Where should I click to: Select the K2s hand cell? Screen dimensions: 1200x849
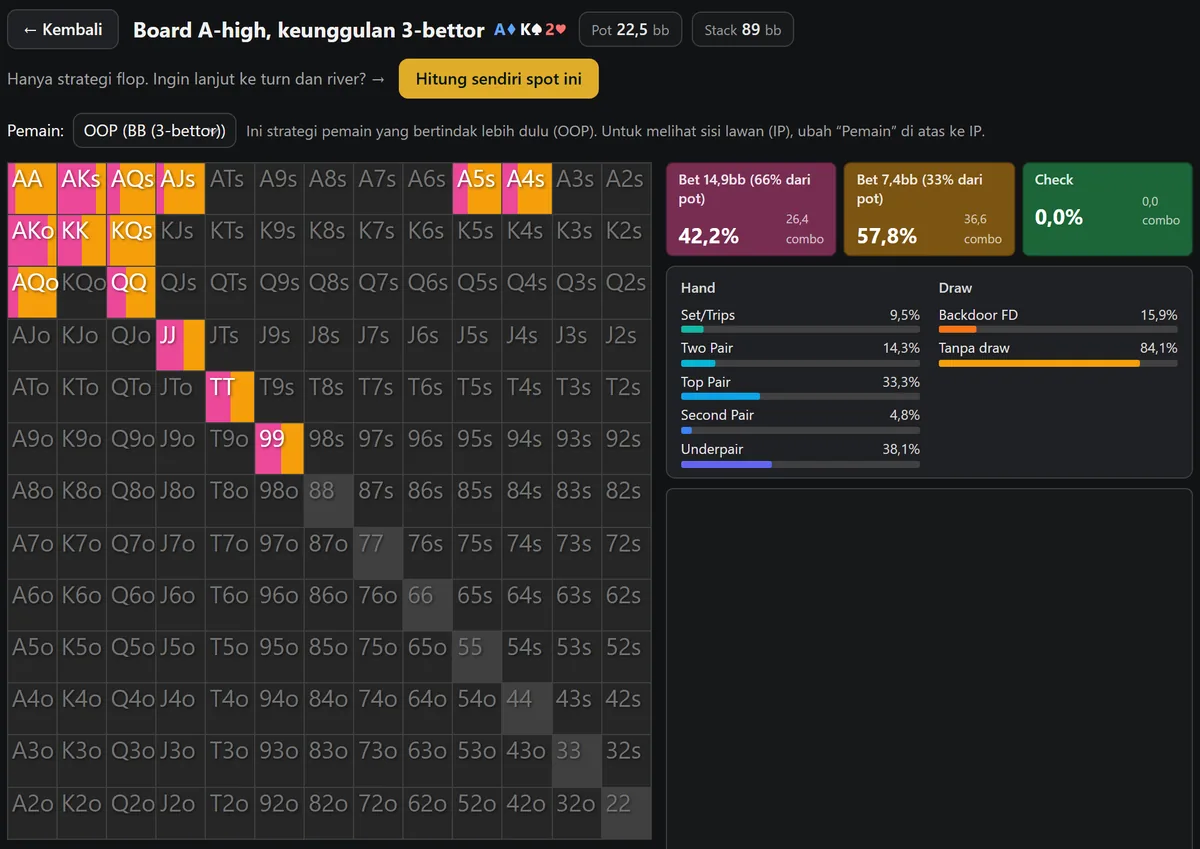[x=626, y=240]
